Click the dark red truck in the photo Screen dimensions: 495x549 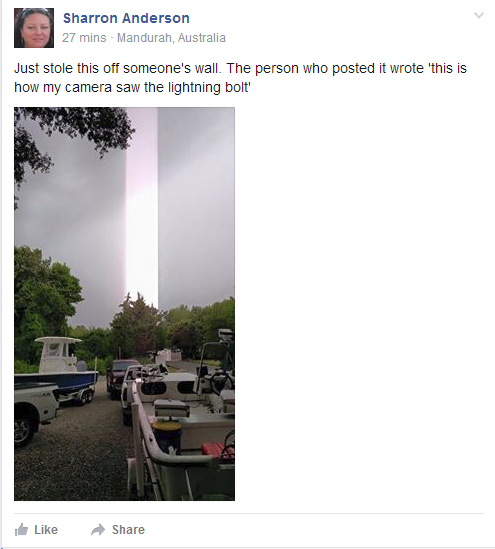coord(121,378)
